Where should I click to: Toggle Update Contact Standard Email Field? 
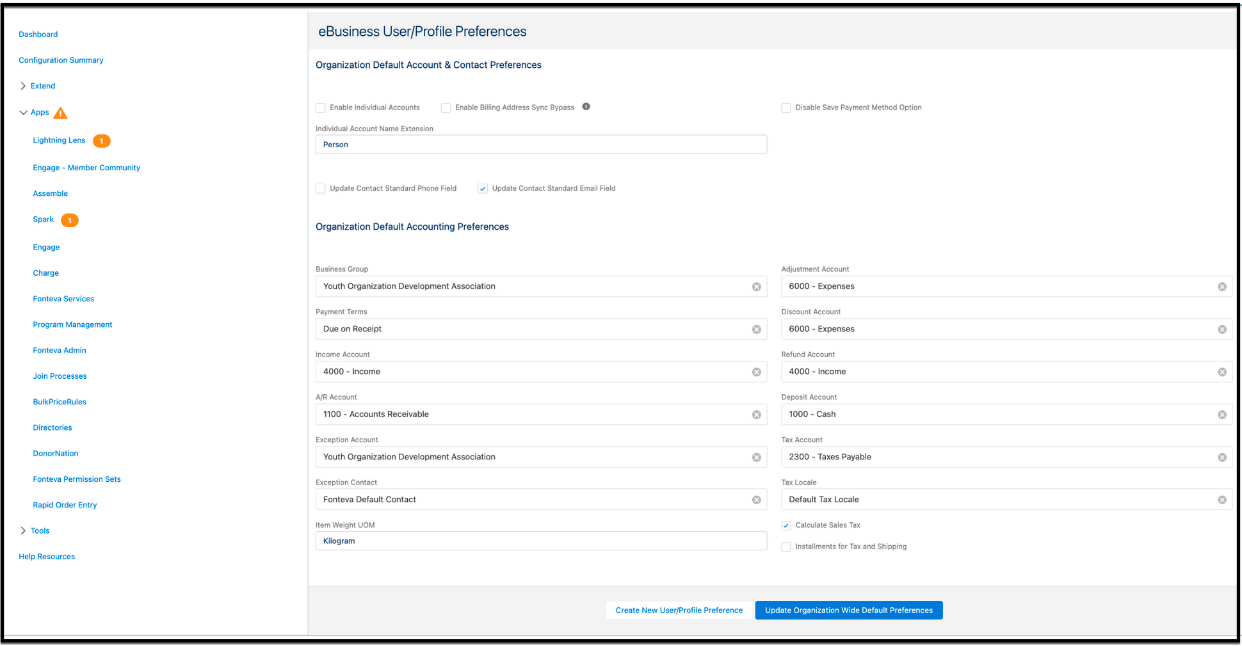(483, 188)
